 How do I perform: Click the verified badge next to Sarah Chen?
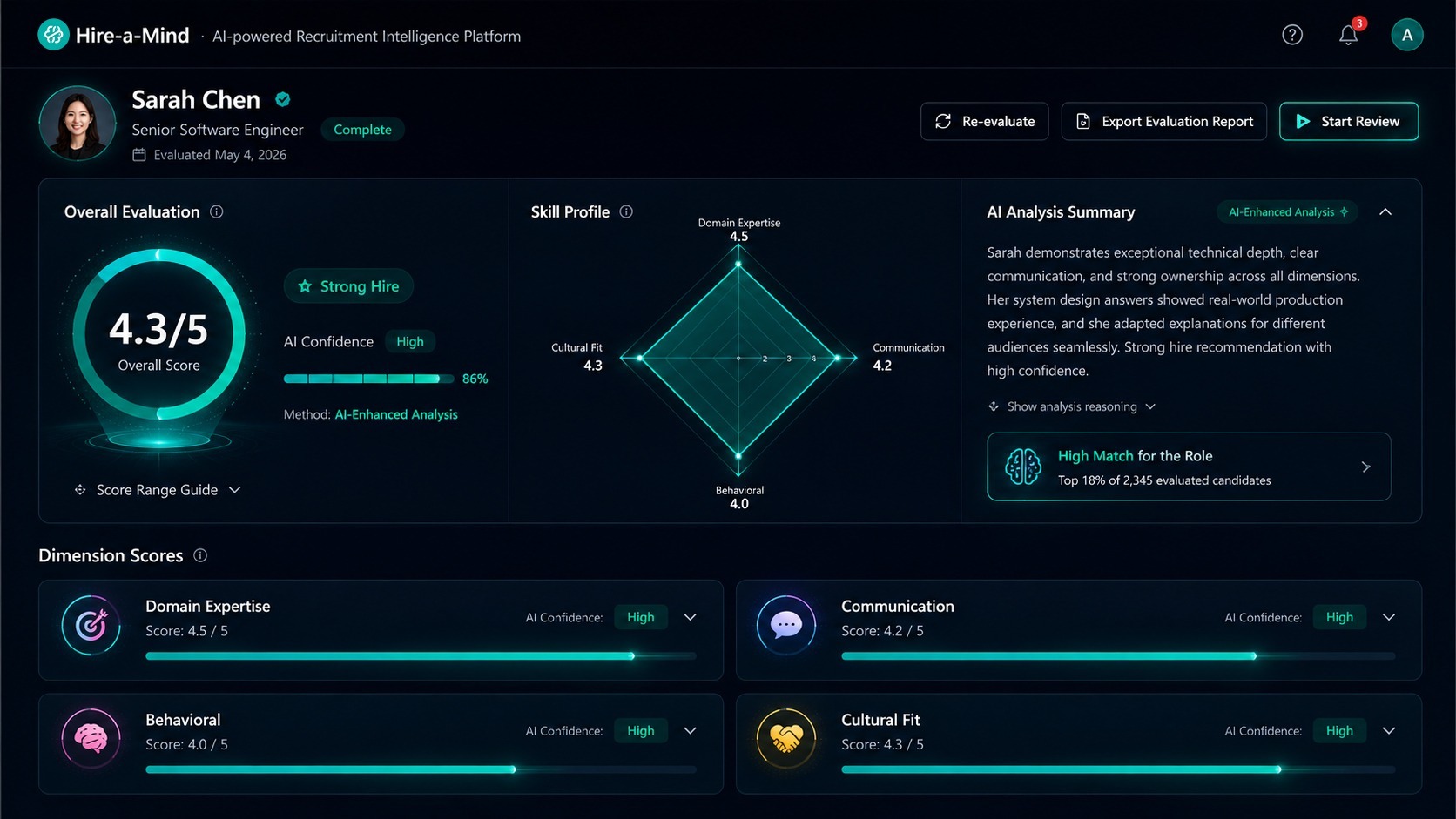(282, 99)
